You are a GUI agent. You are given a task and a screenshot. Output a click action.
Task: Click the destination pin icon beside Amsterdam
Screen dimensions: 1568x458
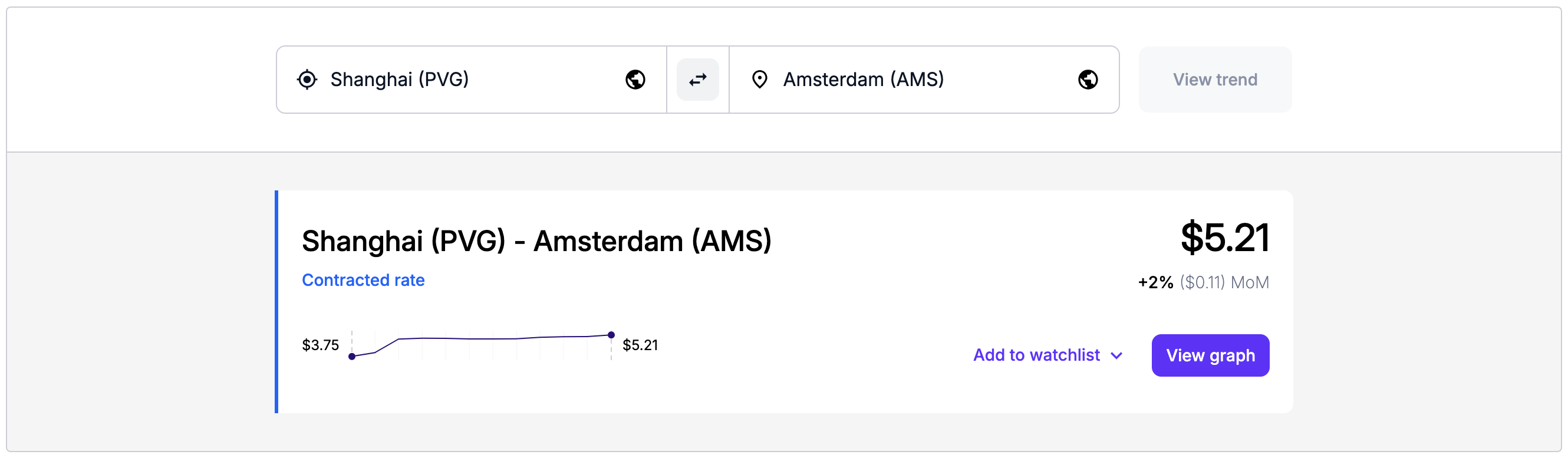coord(760,80)
